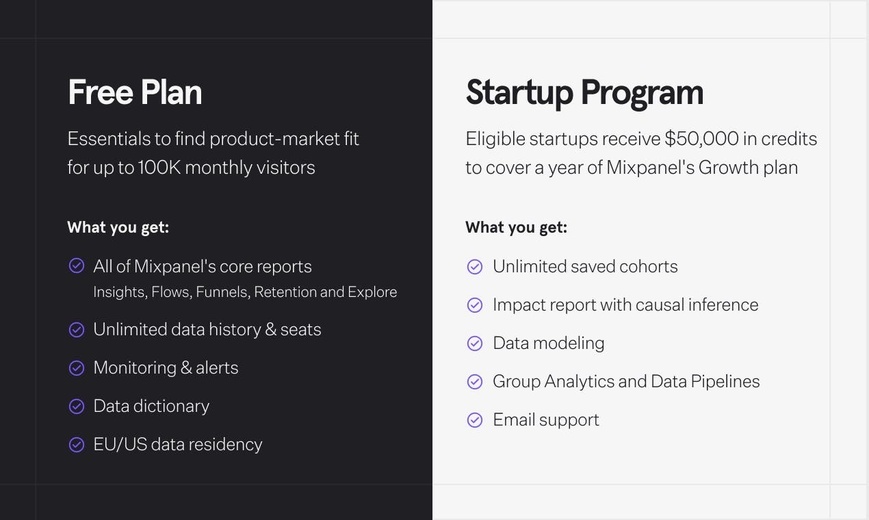Click Impact report with causal inference text

tap(626, 305)
